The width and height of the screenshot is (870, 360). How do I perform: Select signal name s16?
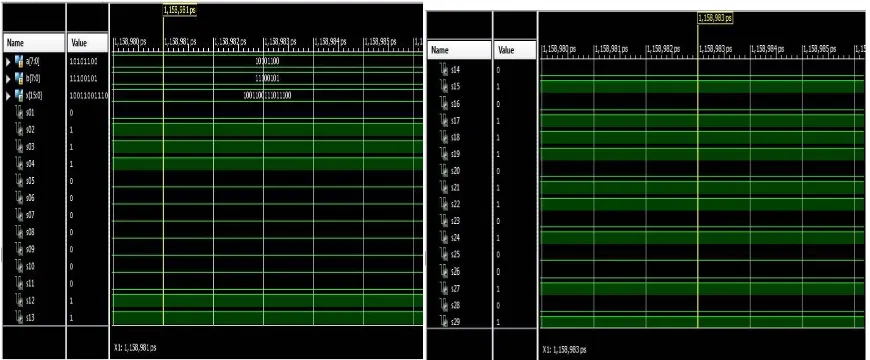tap(455, 104)
